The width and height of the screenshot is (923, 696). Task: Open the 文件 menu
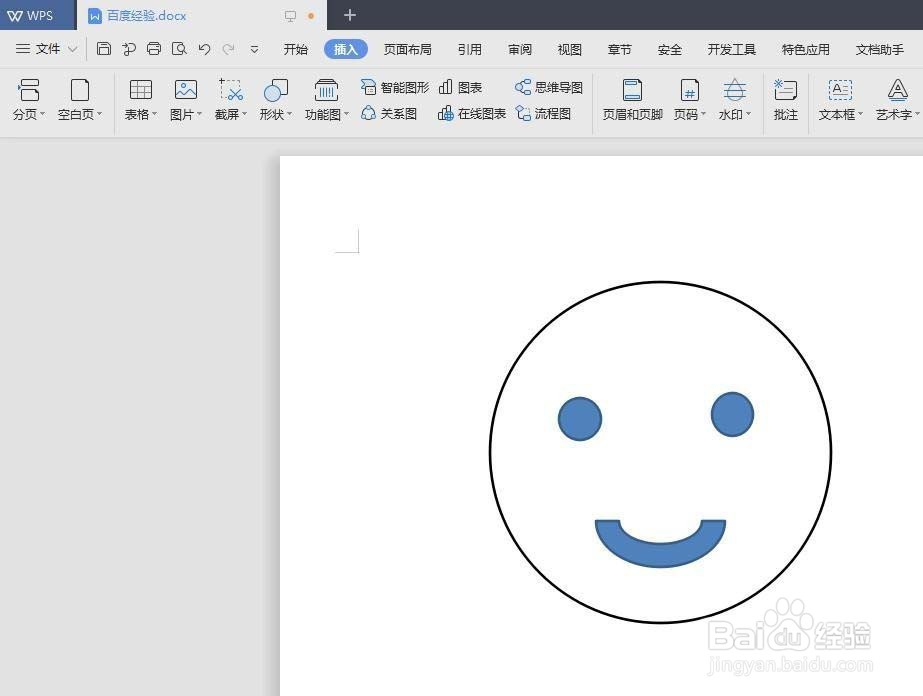pyautogui.click(x=46, y=48)
